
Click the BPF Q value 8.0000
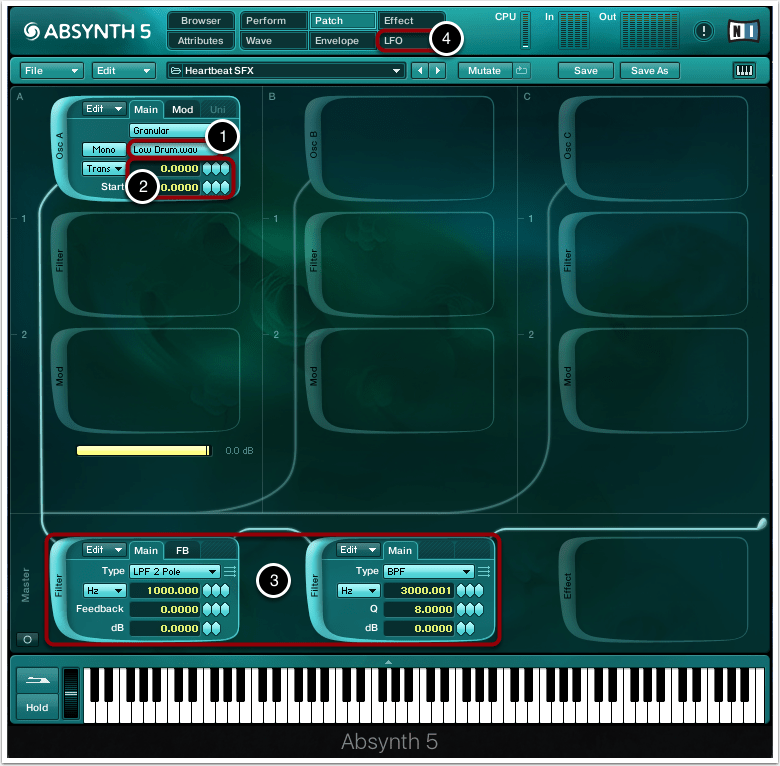coord(419,609)
